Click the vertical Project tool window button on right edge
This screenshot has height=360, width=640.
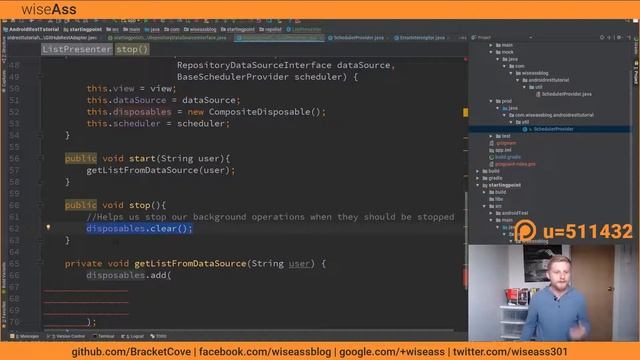[636, 73]
